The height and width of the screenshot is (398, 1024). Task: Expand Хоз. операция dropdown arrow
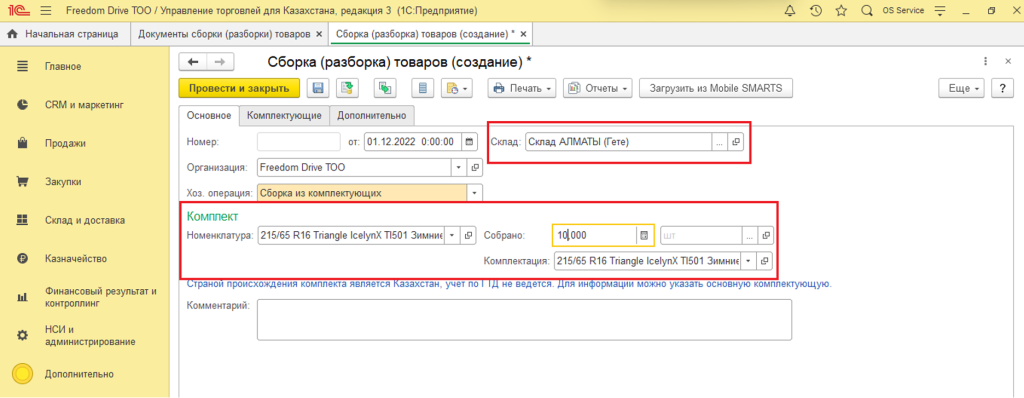point(475,193)
